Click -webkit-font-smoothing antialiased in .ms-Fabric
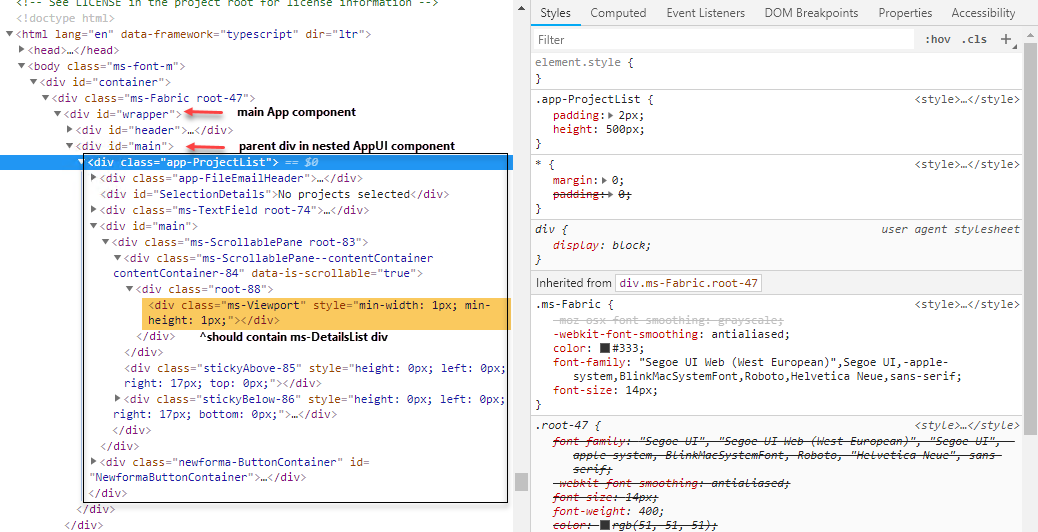Screen dimensions: 1038x532 tap(671, 334)
